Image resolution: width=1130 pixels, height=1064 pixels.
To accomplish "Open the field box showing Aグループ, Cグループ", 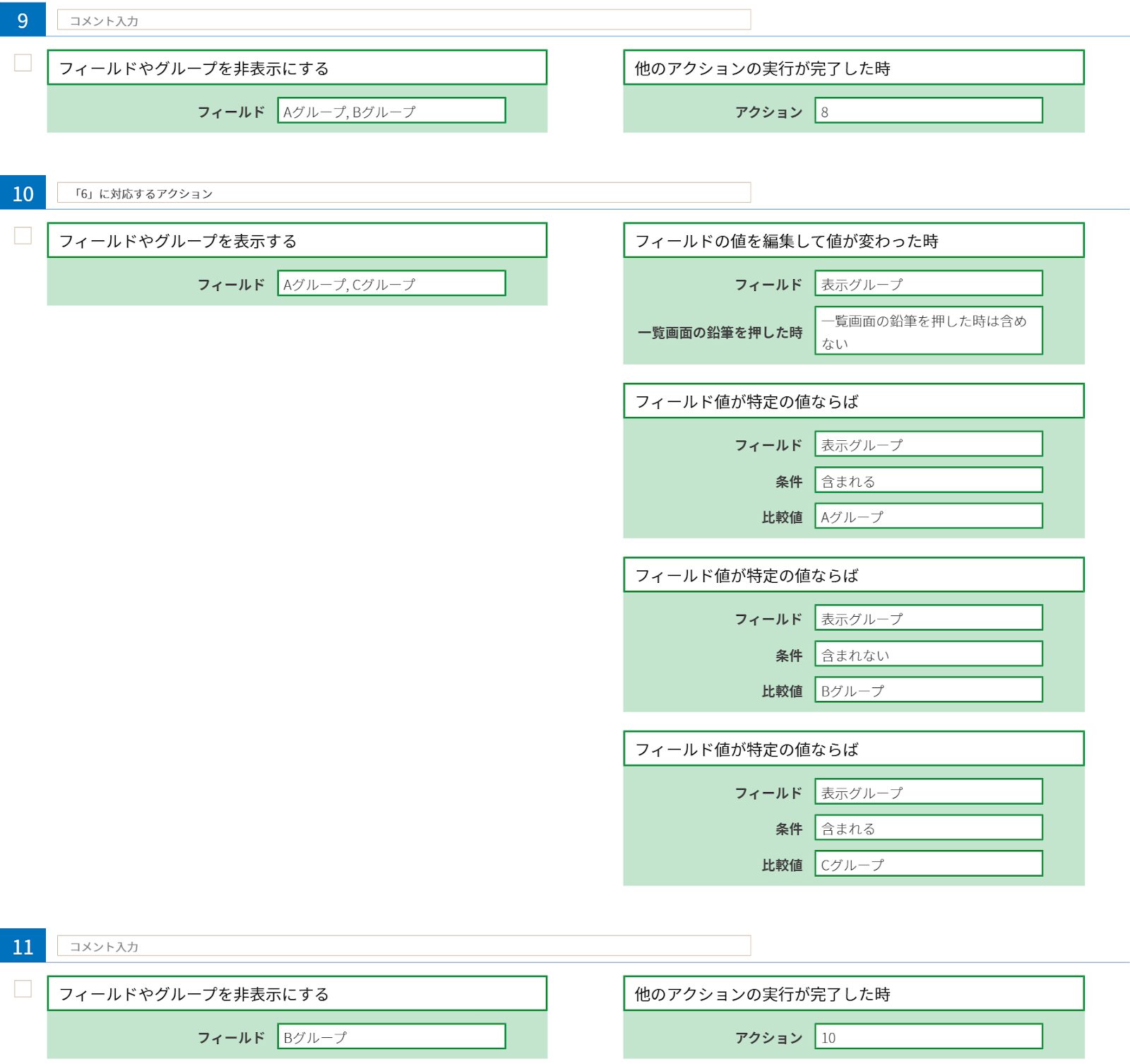I will click(x=391, y=284).
